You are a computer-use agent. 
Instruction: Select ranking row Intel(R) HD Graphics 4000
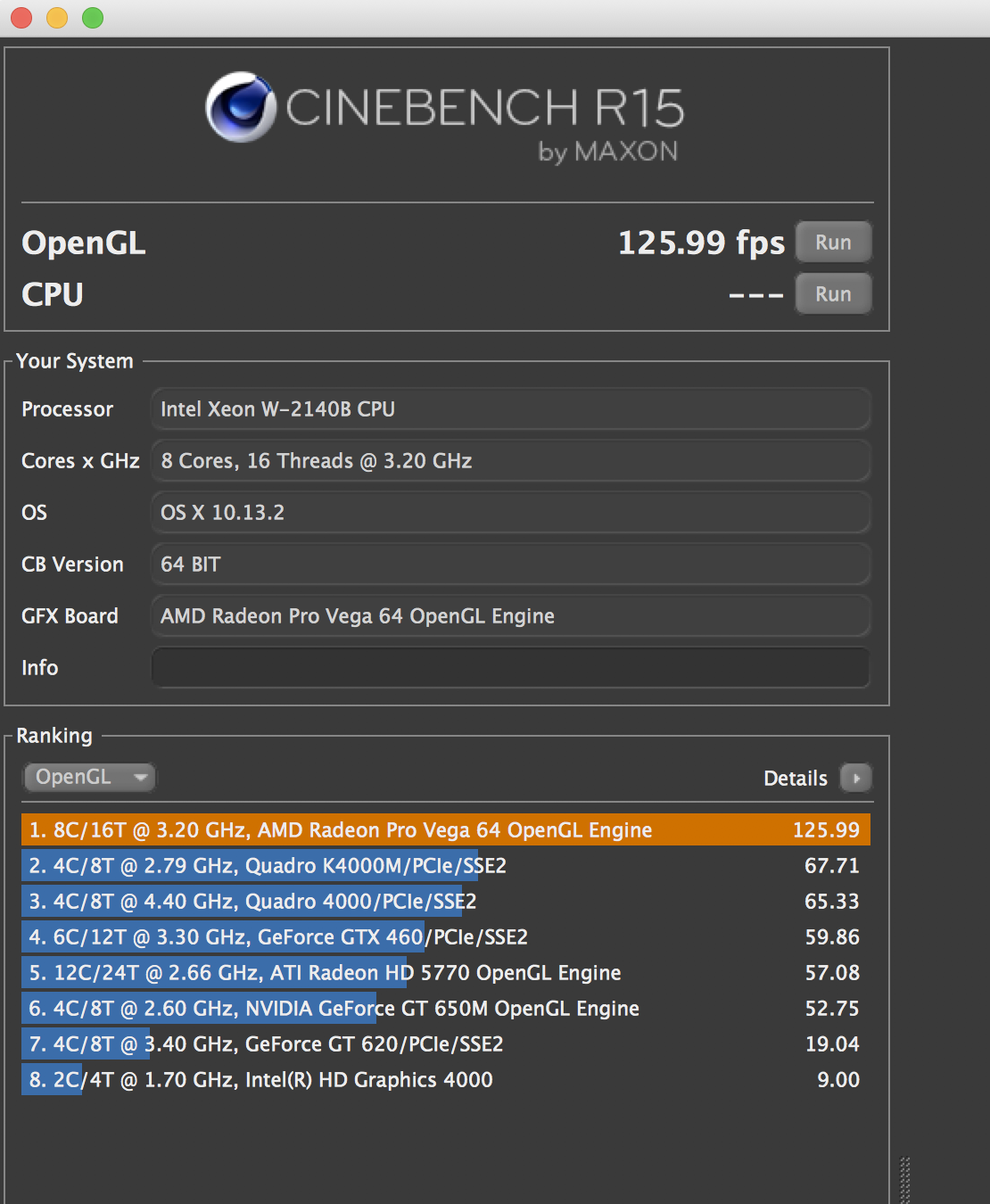[446, 1079]
